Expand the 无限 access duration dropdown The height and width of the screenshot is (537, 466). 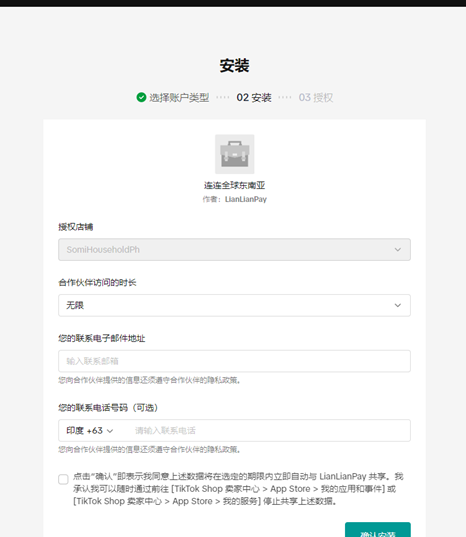[235, 305]
